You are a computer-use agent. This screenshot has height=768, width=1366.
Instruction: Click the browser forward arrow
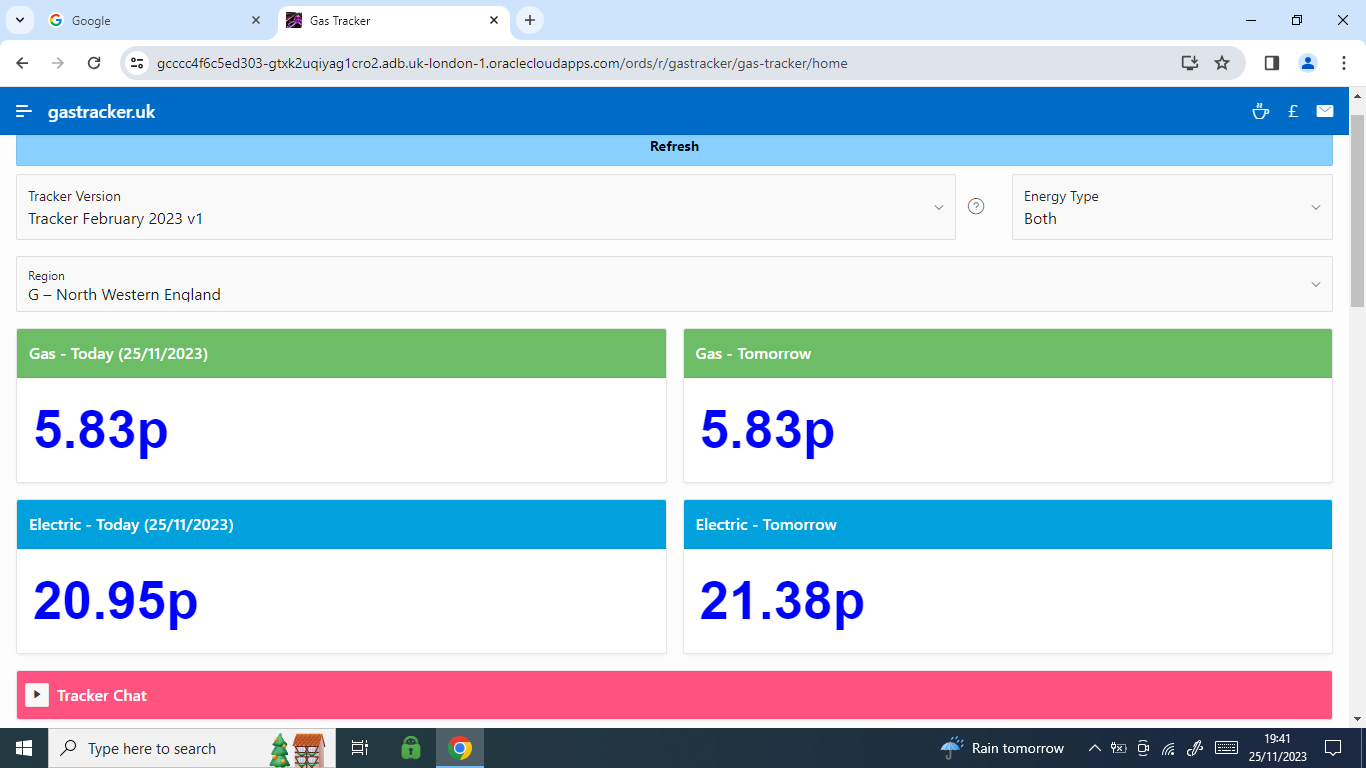point(58,63)
